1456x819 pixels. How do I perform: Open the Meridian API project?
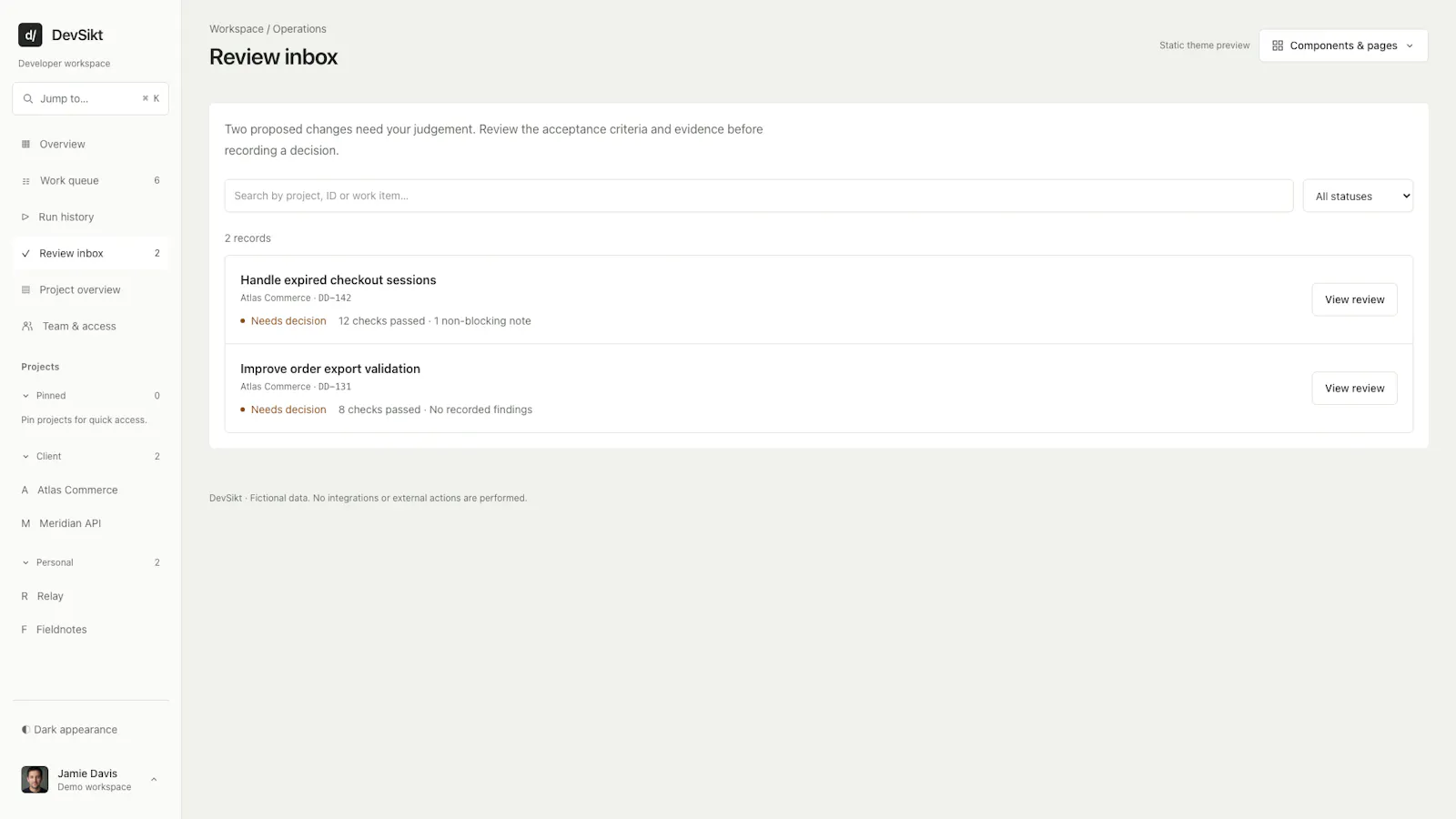90,523
